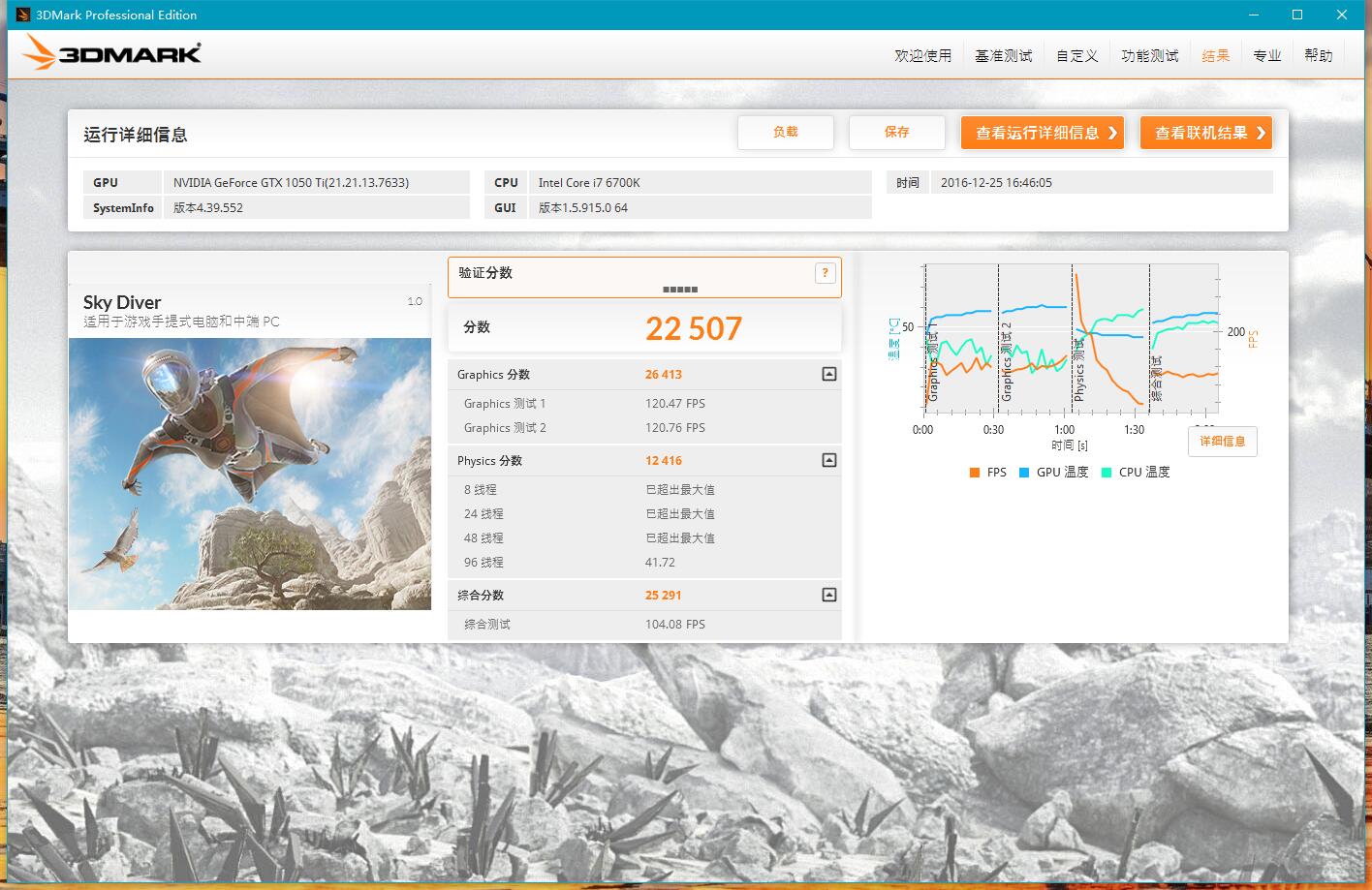This screenshot has height=890, width=1372.
Task: Collapse the 综合分数 section
Action: (x=828, y=595)
